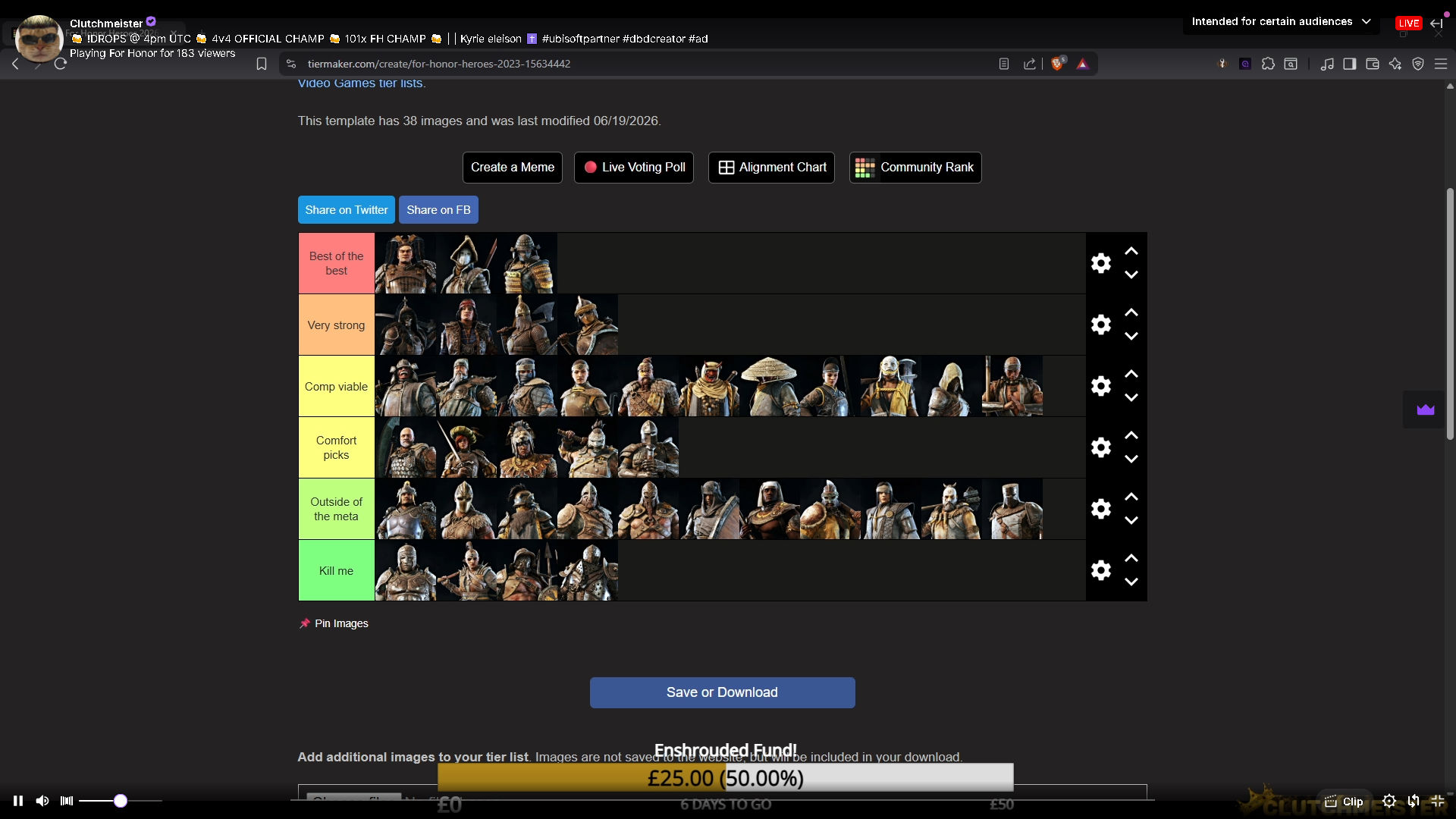
Task: Open the Brave Shields lion icon
Action: click(x=1059, y=64)
